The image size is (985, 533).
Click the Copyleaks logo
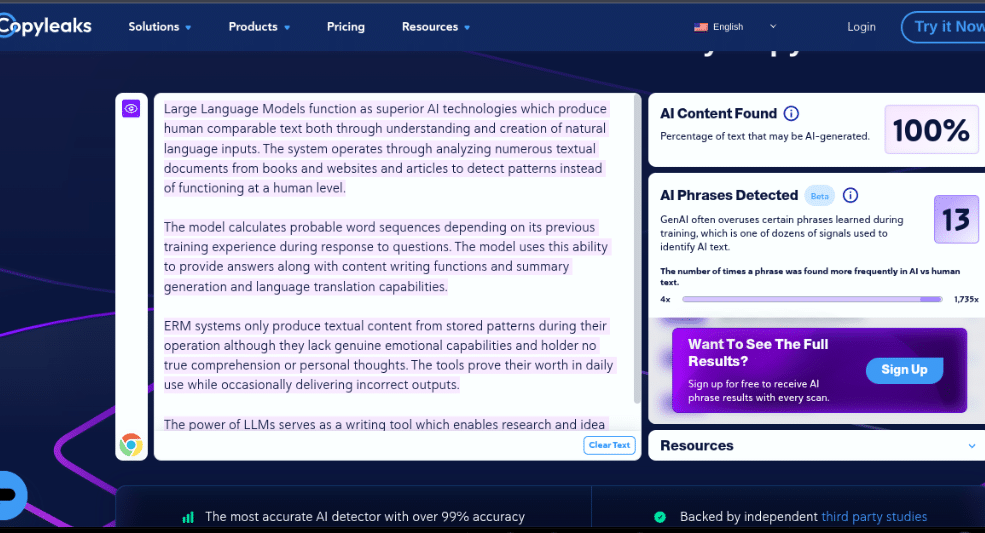tap(45, 26)
